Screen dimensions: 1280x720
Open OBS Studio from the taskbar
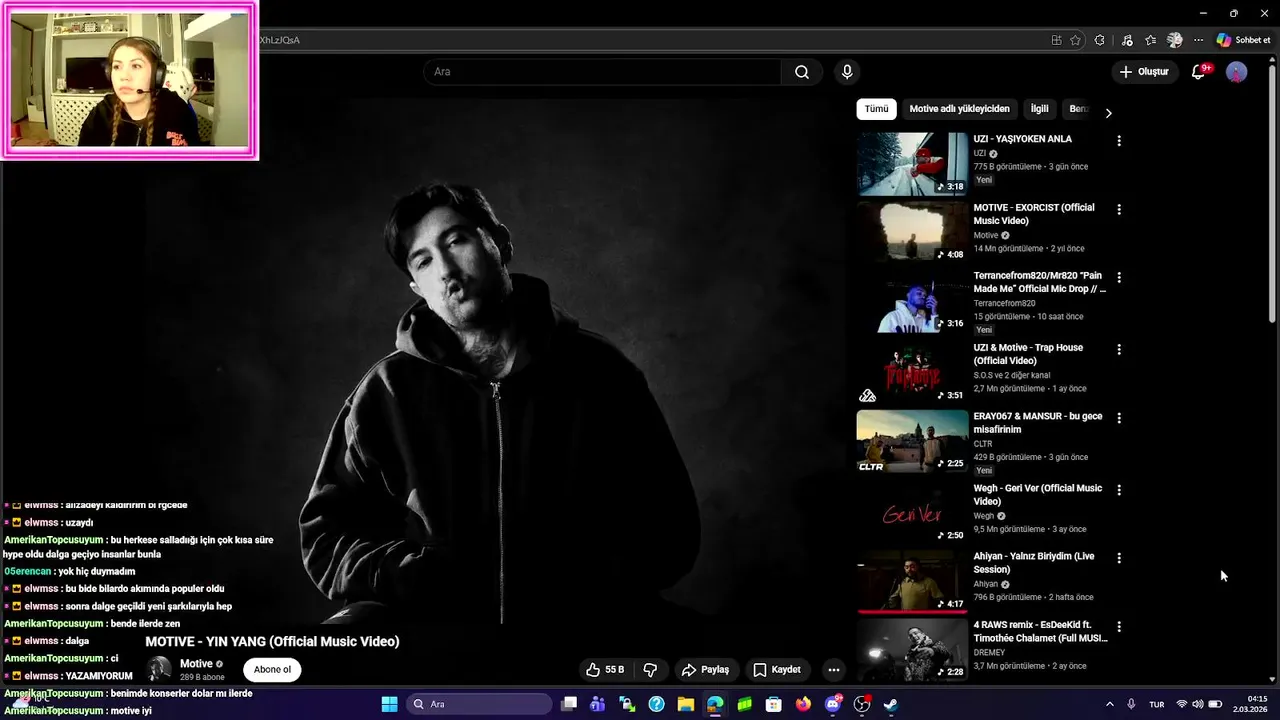(x=862, y=704)
